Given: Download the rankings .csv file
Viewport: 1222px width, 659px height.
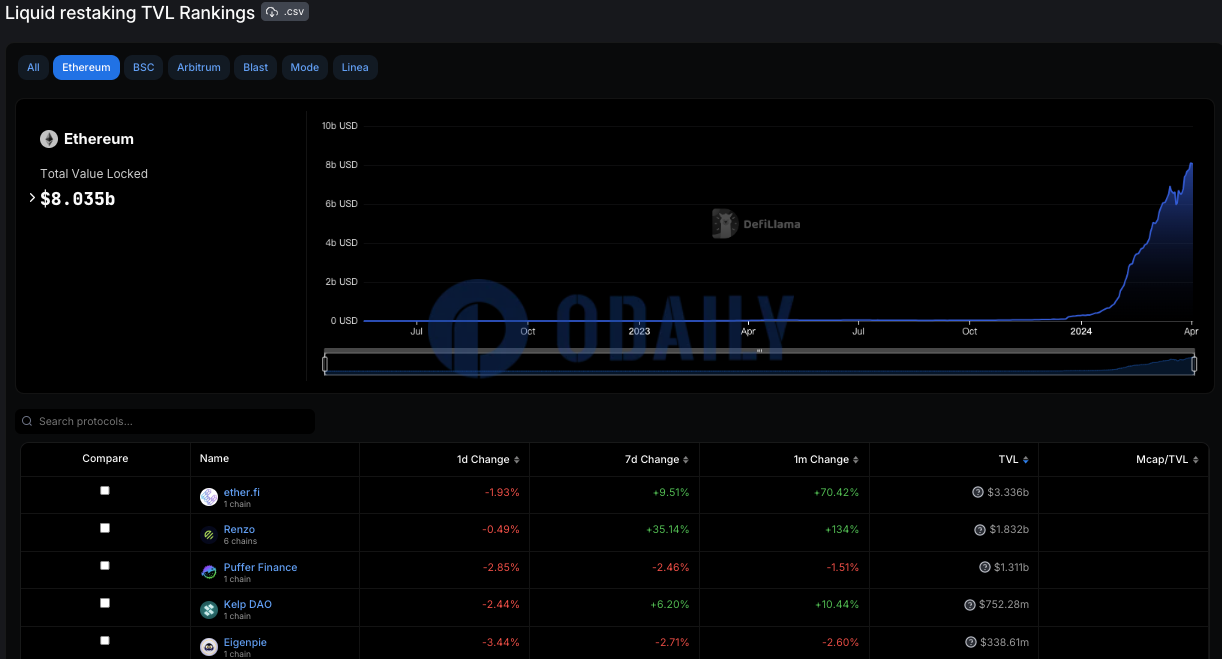Looking at the screenshot, I should coord(285,12).
